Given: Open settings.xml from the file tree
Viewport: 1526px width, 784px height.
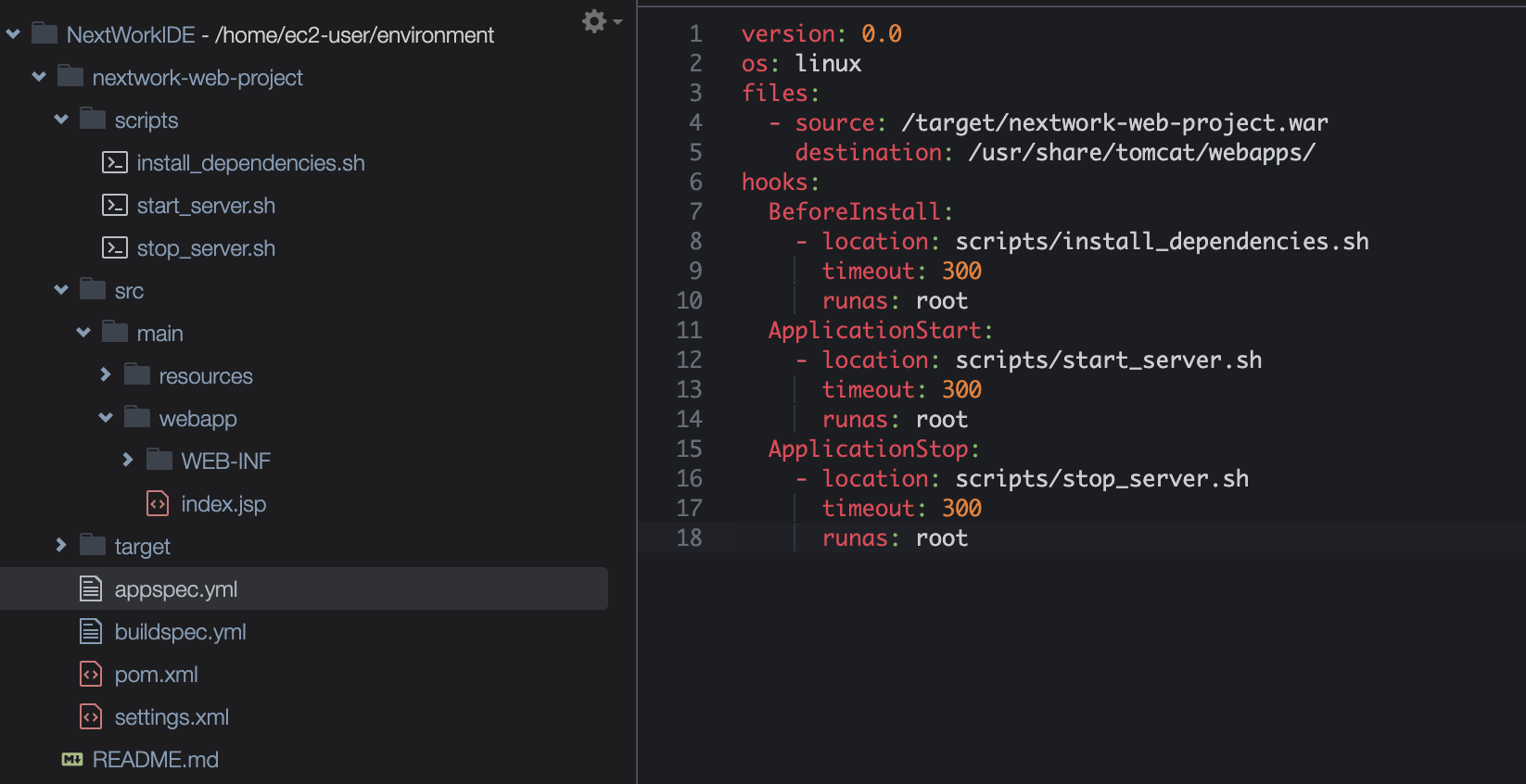Looking at the screenshot, I should [172, 717].
